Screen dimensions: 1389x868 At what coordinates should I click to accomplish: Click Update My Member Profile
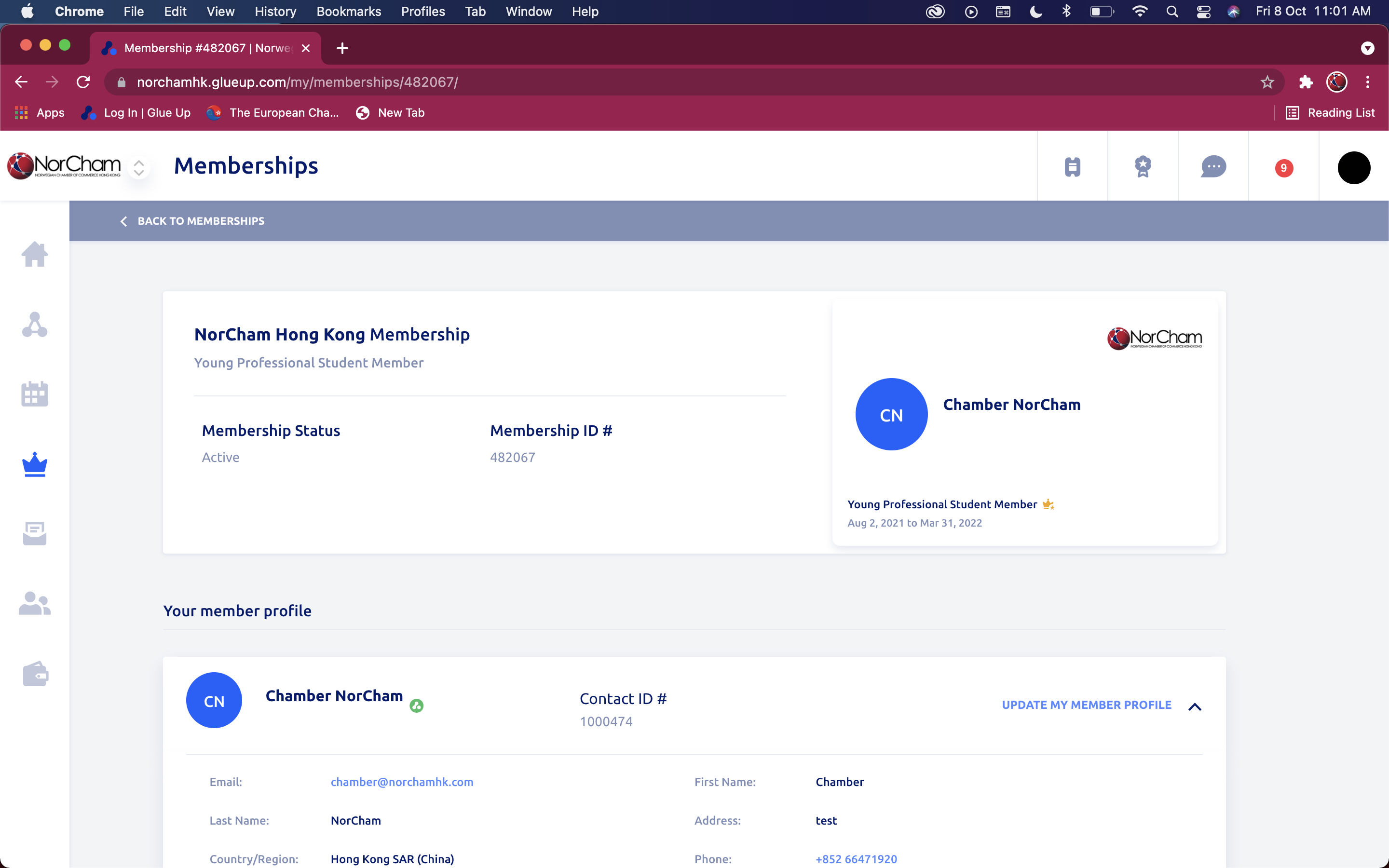tap(1087, 705)
